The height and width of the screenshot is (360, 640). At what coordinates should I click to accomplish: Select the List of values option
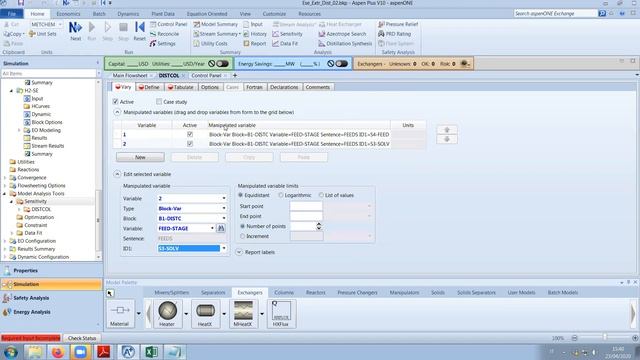tap(321, 195)
